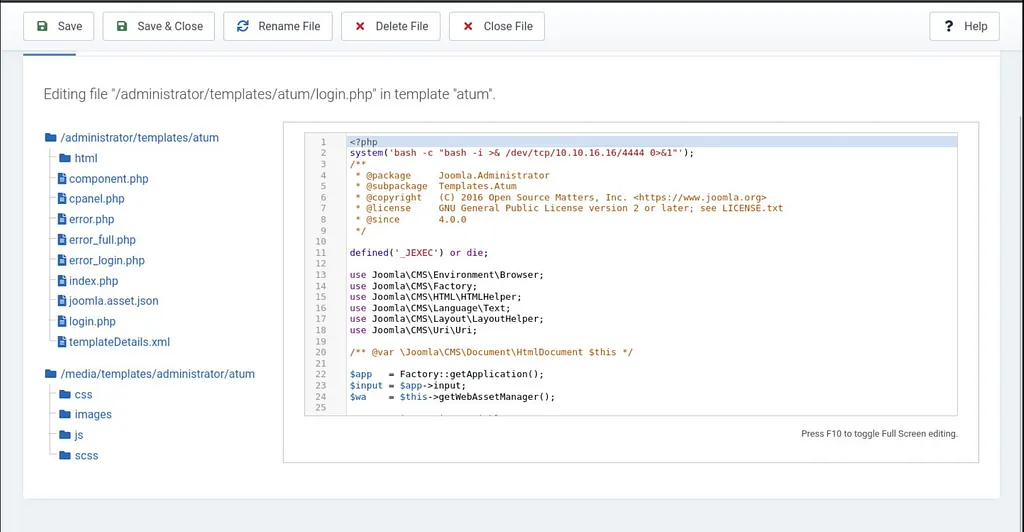
Task: Click the $app = Factory::getApplication() line
Action: [x=446, y=374]
